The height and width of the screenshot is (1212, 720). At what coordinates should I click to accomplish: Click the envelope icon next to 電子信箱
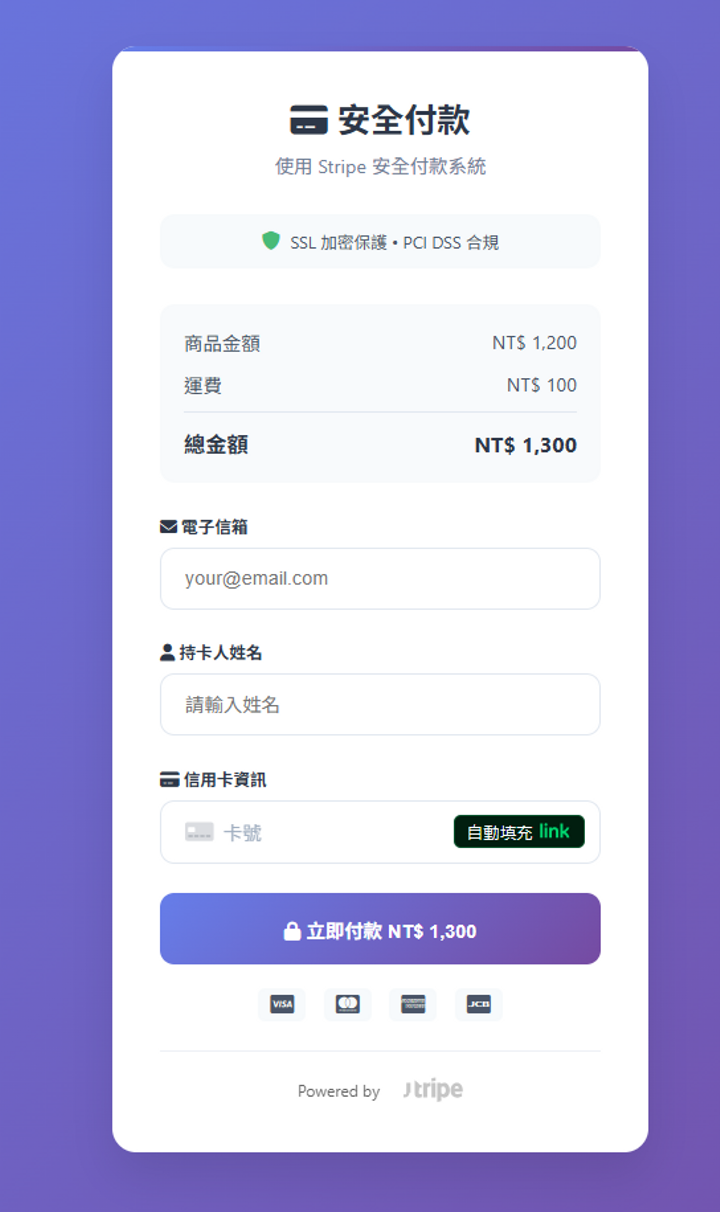(x=168, y=526)
